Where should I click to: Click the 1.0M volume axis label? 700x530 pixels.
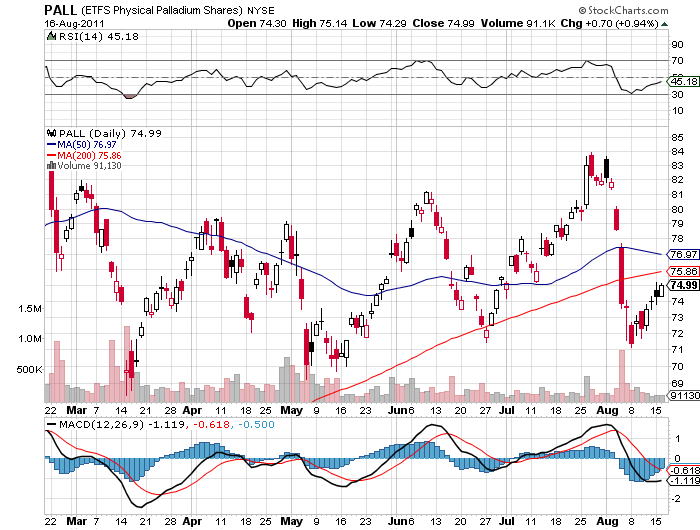pyautogui.click(x=30, y=338)
